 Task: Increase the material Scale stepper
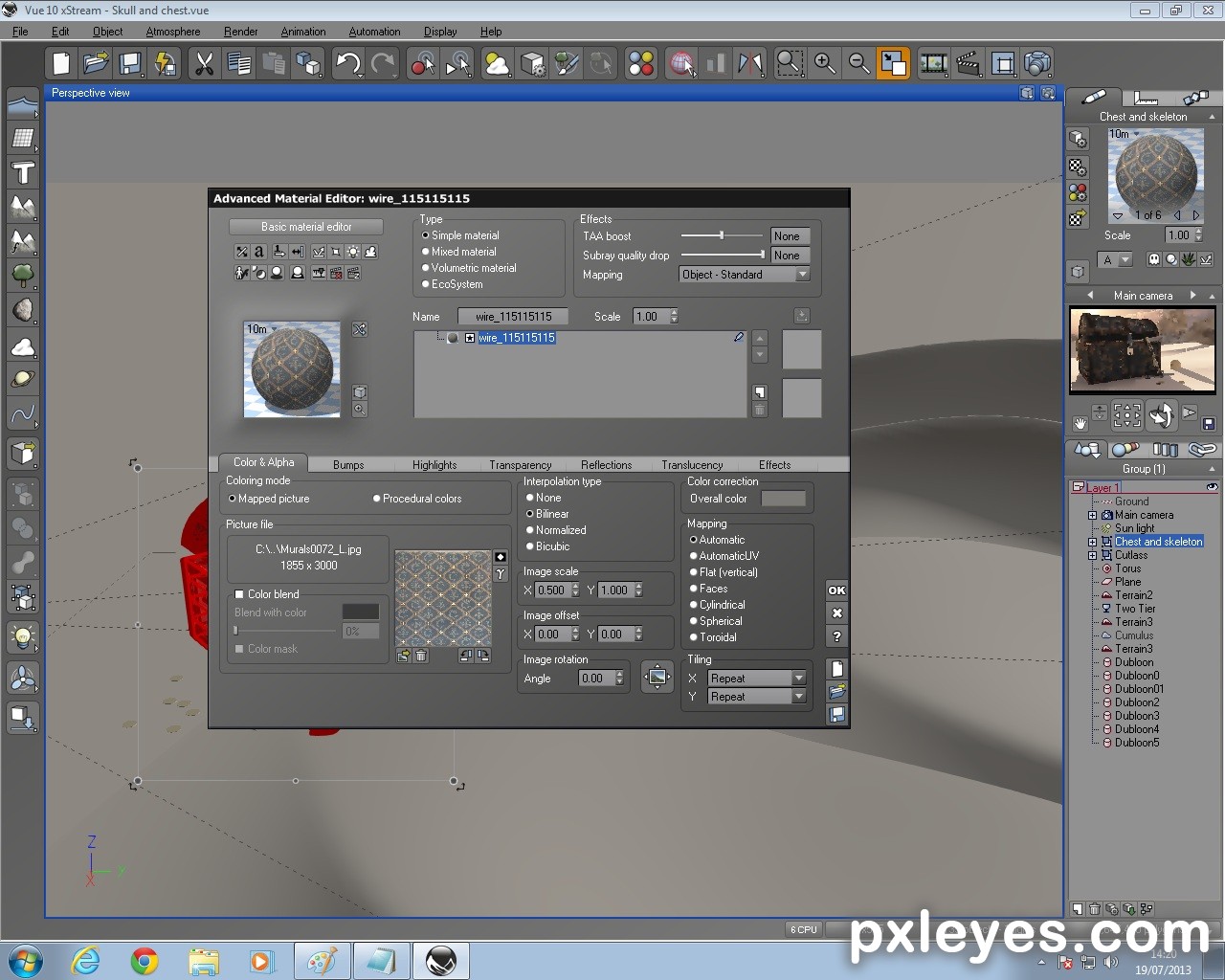coord(675,312)
